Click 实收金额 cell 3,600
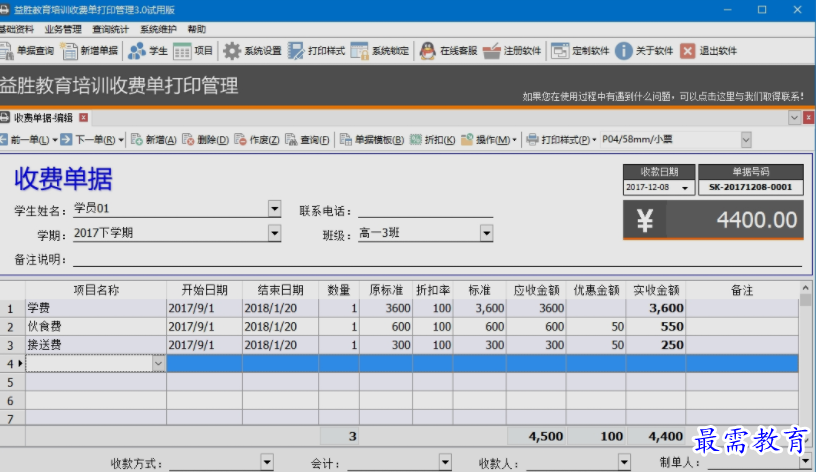This screenshot has height=472, width=816. click(x=656, y=308)
